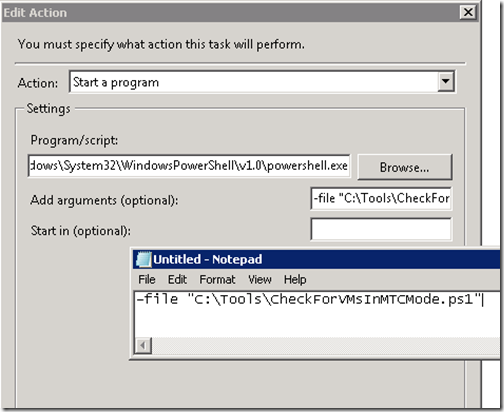
Task: Open Notepad's Edit menu
Action: [177, 279]
